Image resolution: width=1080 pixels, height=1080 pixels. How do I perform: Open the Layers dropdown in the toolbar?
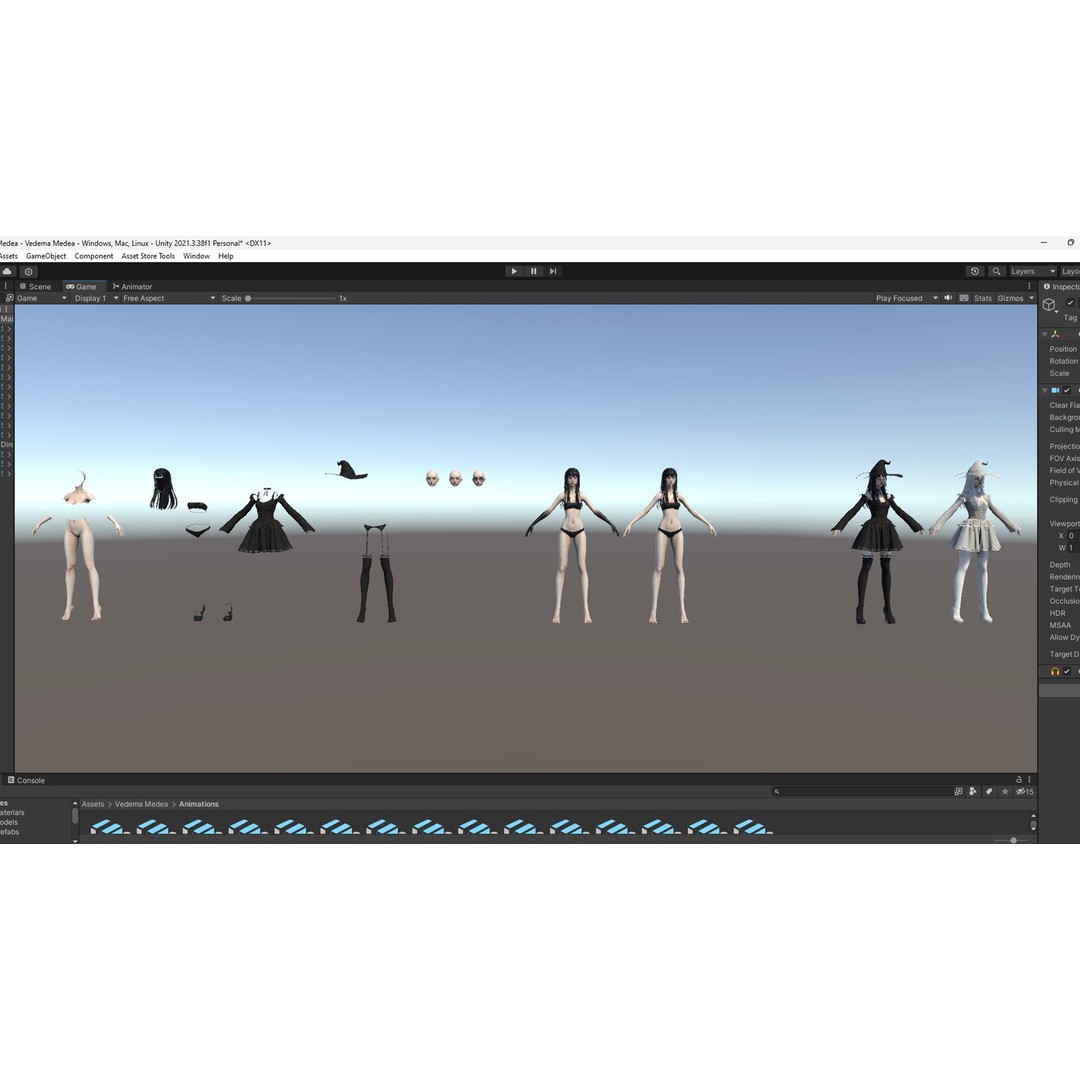pyautogui.click(x=1031, y=271)
